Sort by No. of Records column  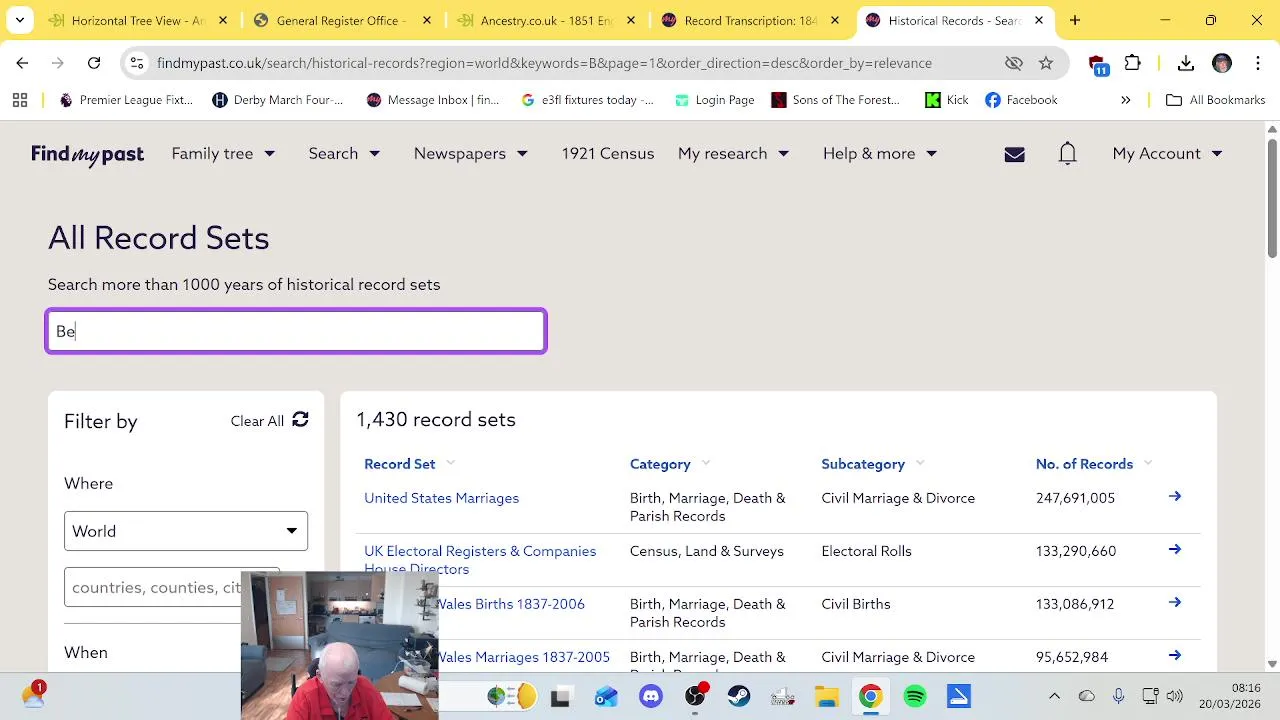[1084, 464]
